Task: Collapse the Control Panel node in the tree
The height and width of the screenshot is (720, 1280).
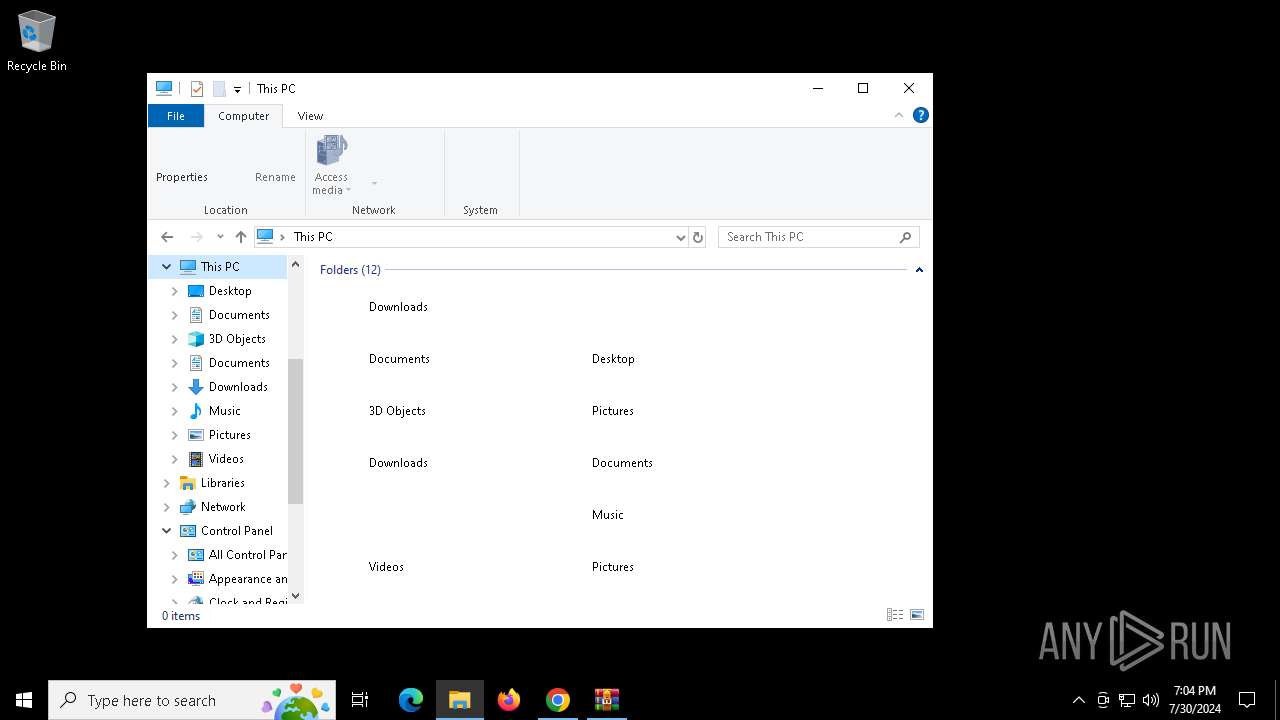Action: tap(167, 531)
